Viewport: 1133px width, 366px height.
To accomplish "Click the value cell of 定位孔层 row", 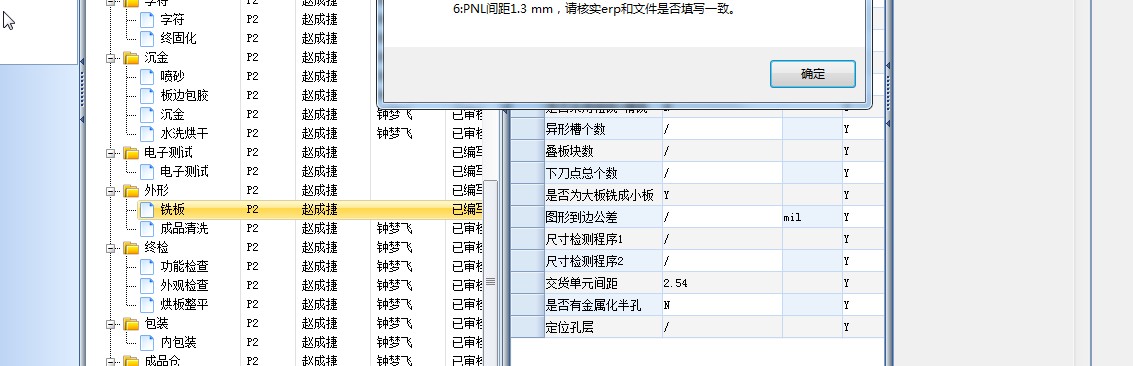I will click(722, 327).
